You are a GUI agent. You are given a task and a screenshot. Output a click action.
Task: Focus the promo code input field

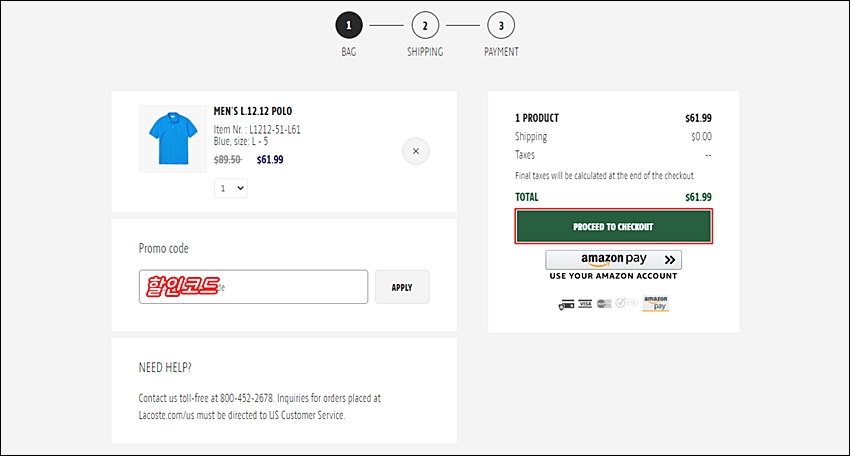(x=253, y=287)
